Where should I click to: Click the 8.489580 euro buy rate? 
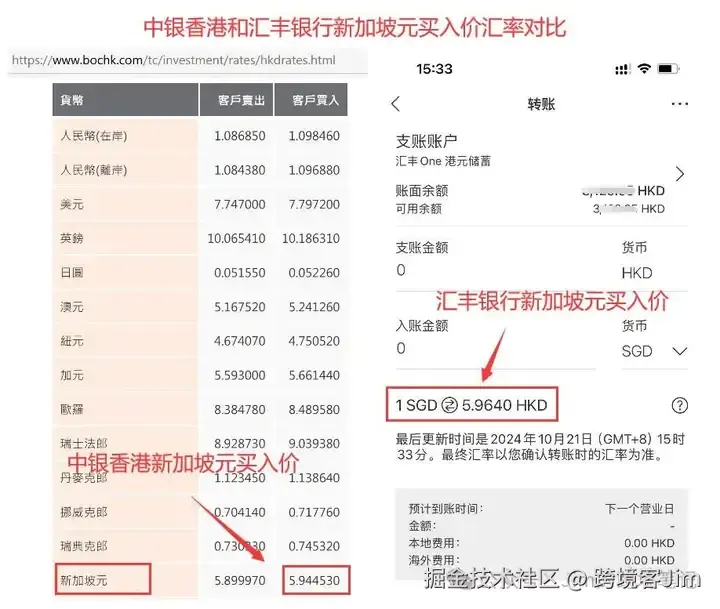click(x=314, y=409)
